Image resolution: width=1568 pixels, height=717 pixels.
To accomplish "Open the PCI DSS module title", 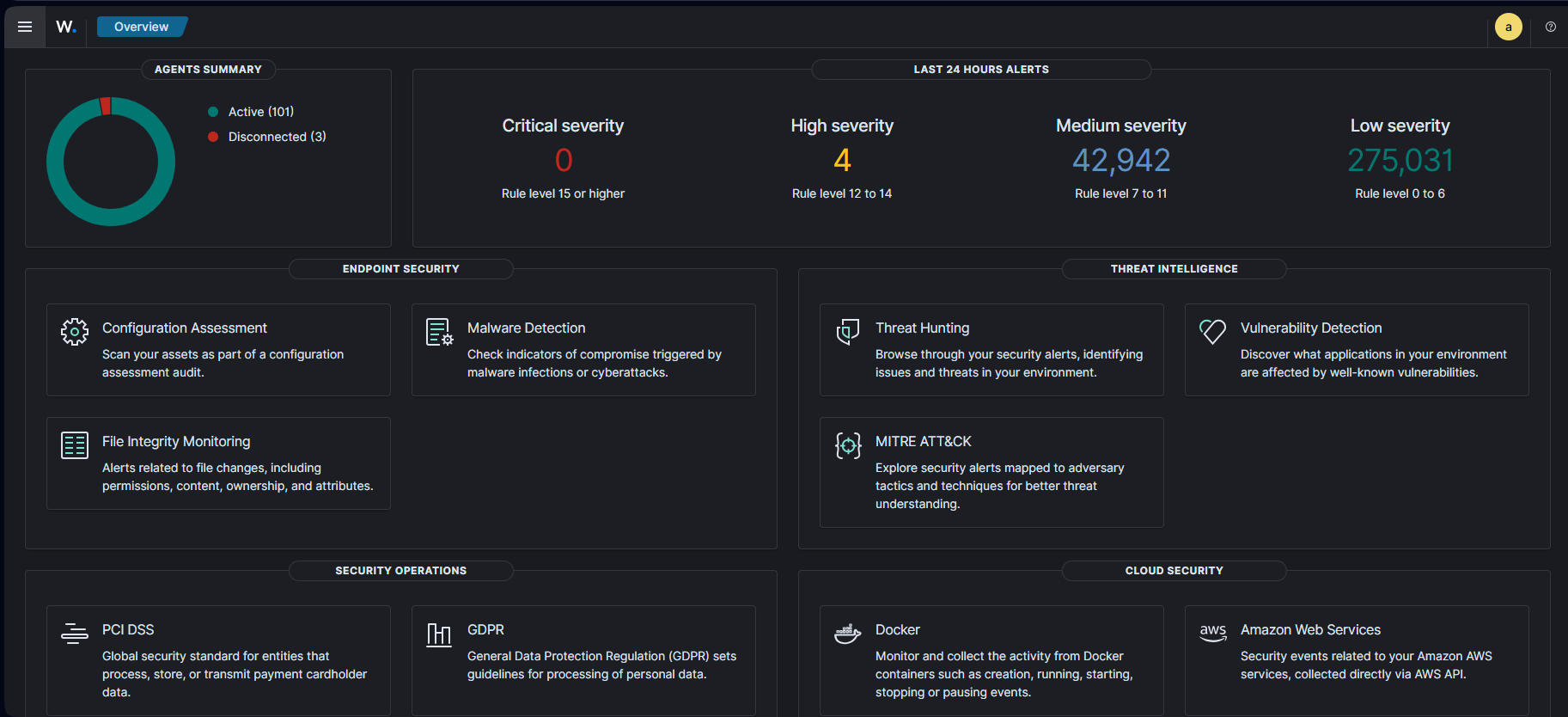I will [x=128, y=629].
